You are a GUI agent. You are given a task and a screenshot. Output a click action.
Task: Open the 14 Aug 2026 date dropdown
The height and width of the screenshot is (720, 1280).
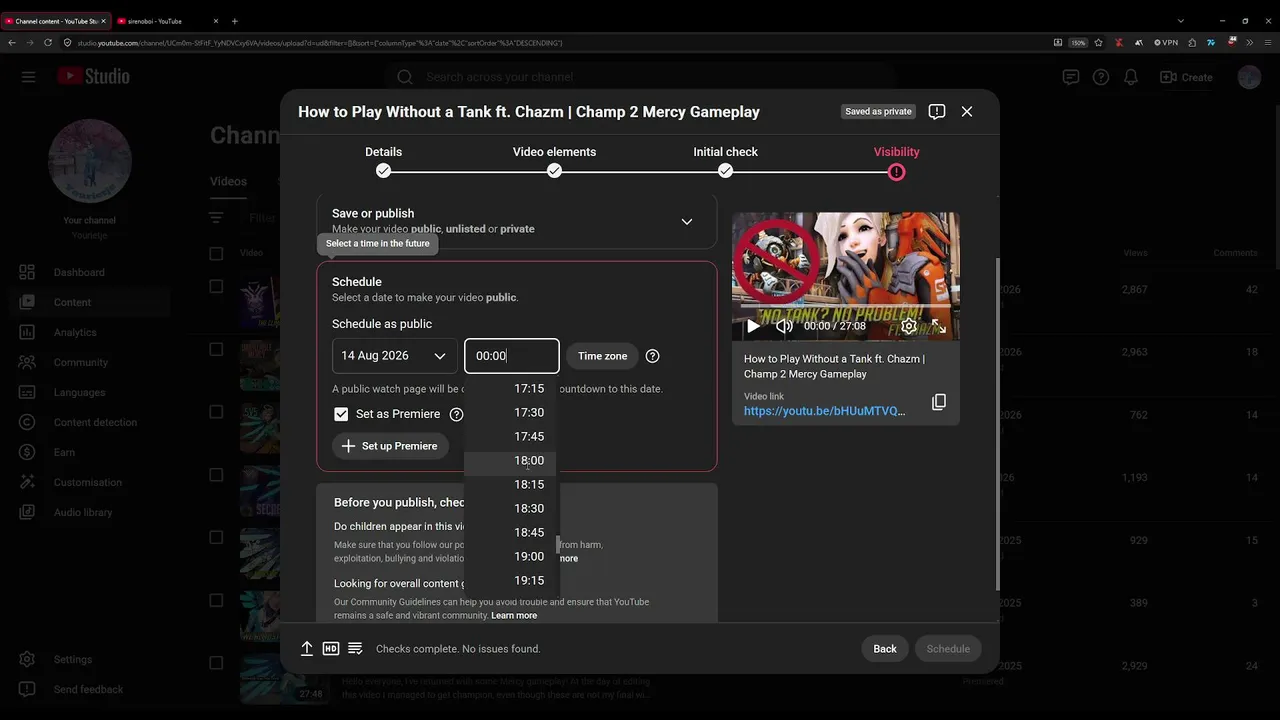point(395,356)
